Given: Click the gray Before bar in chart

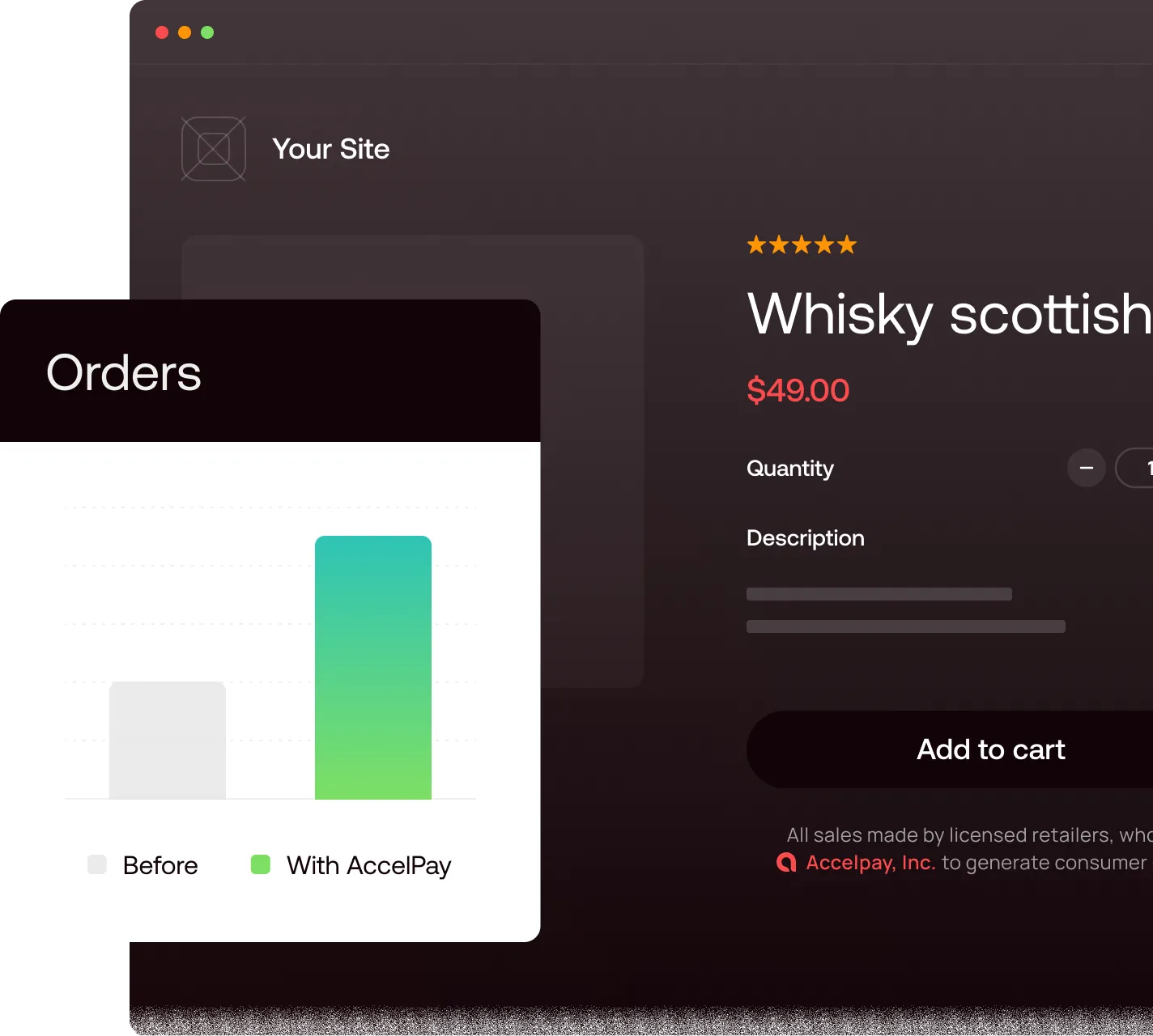Looking at the screenshot, I should [x=168, y=741].
